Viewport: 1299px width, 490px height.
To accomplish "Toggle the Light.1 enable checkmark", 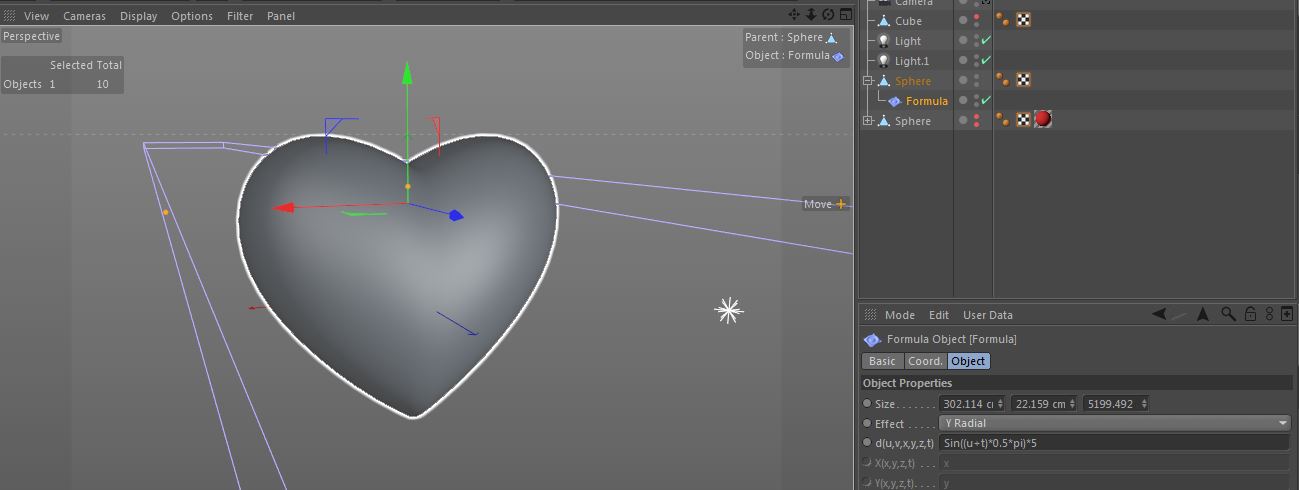I will (x=986, y=61).
